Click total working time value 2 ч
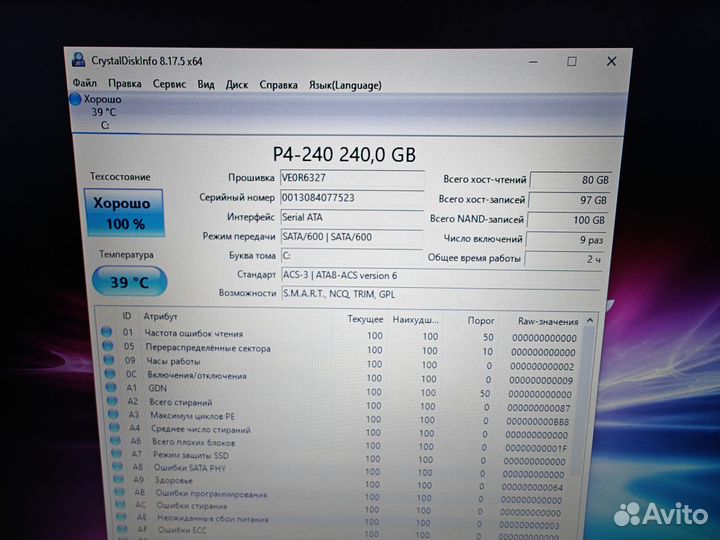 [x=565, y=259]
